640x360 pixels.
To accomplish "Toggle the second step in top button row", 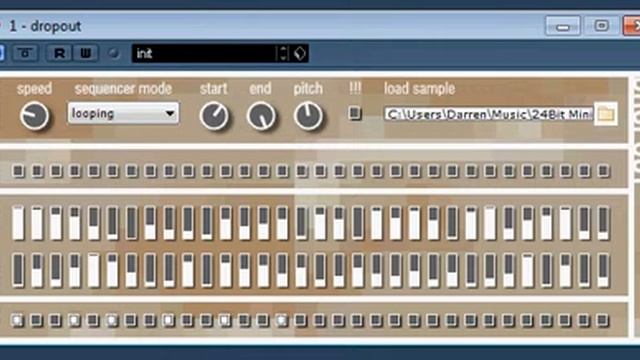I will click(x=37, y=171).
